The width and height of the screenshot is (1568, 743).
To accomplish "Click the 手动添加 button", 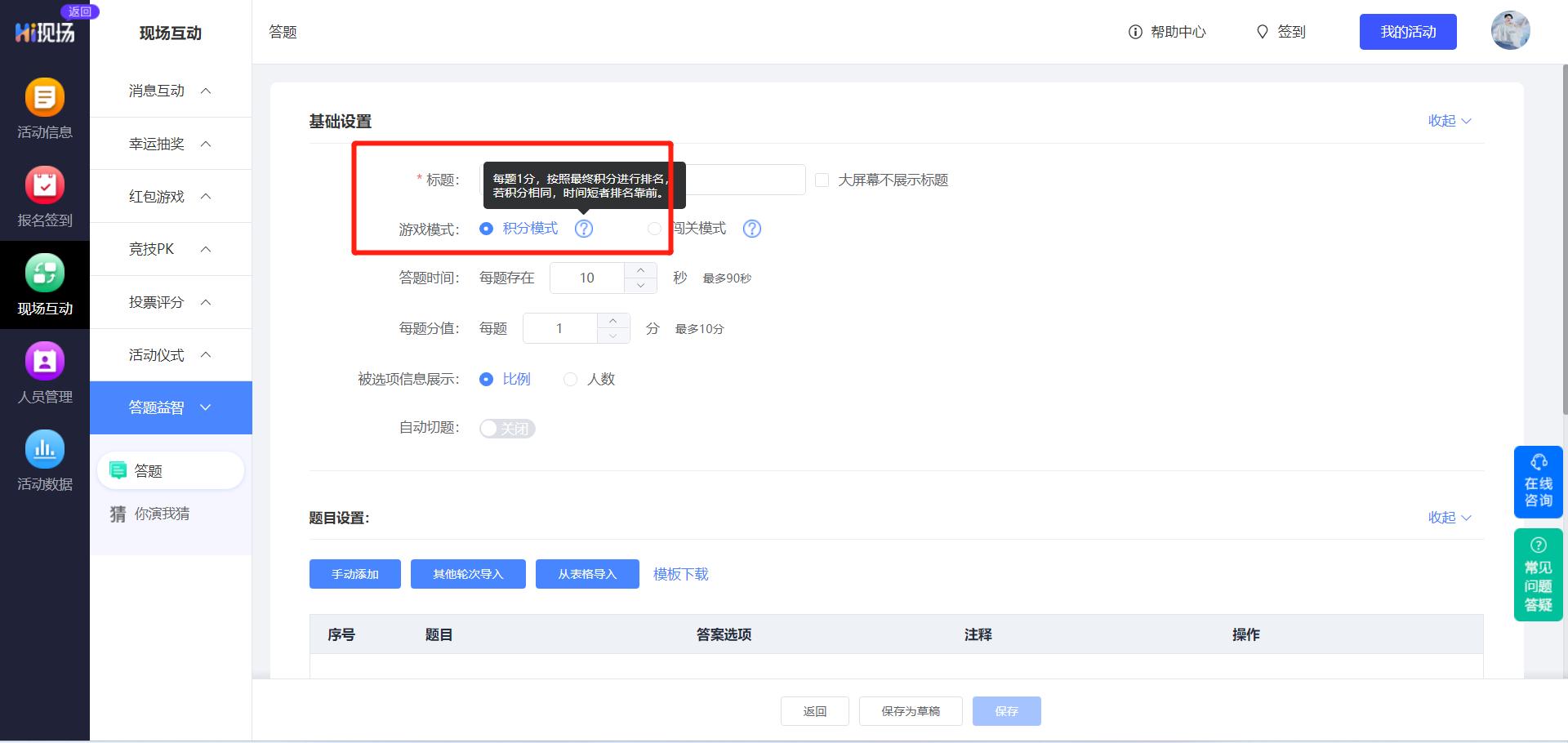I will point(354,574).
